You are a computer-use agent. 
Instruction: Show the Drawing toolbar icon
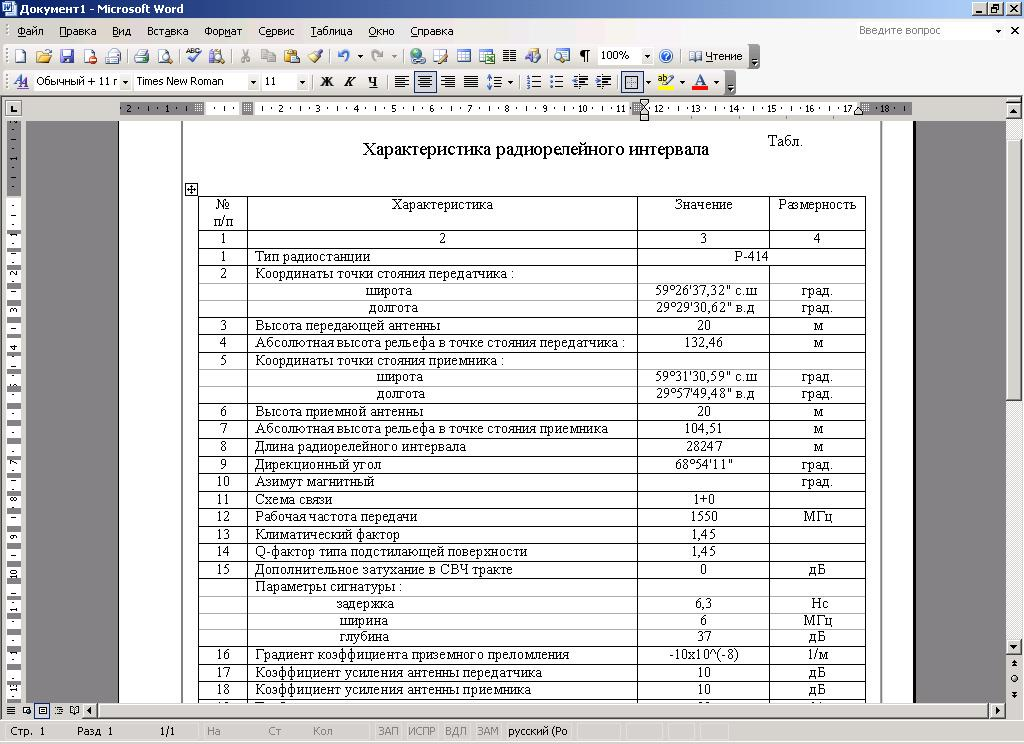coord(533,56)
